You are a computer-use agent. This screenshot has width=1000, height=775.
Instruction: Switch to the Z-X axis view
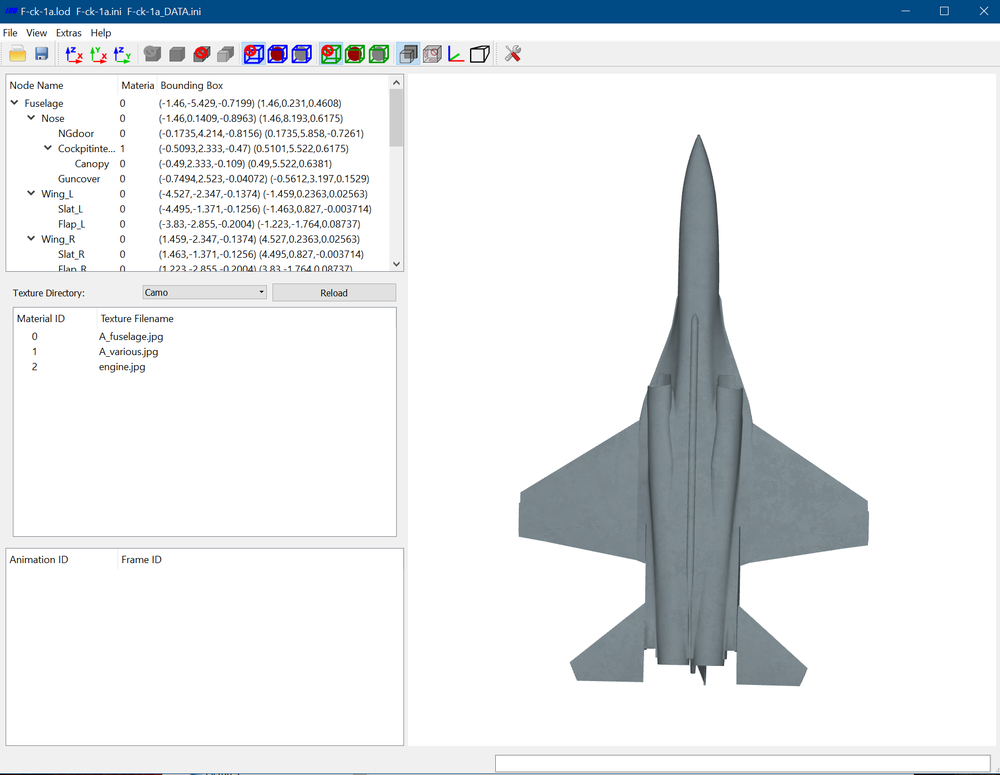click(74, 54)
